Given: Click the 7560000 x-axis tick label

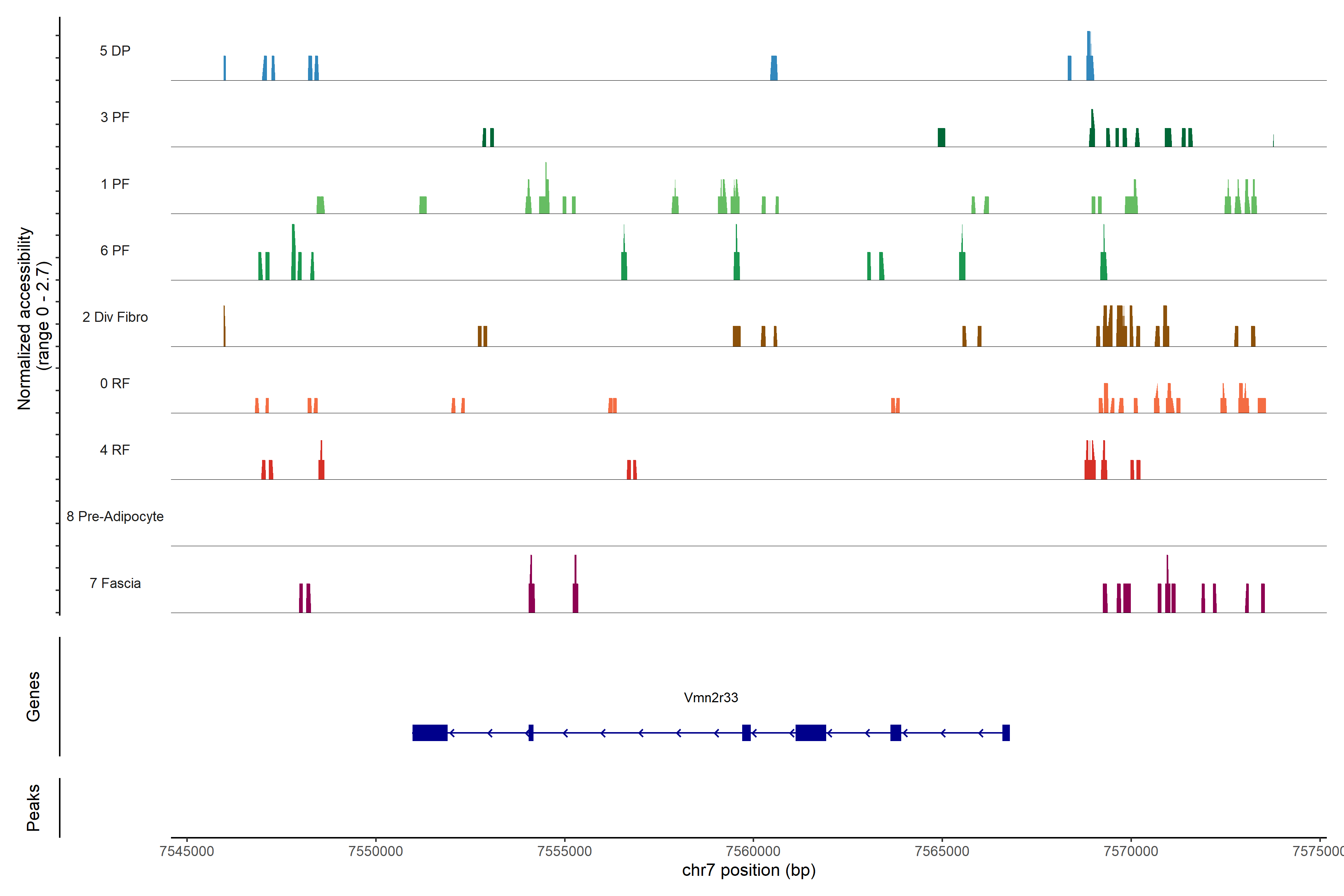Looking at the screenshot, I should [x=753, y=851].
